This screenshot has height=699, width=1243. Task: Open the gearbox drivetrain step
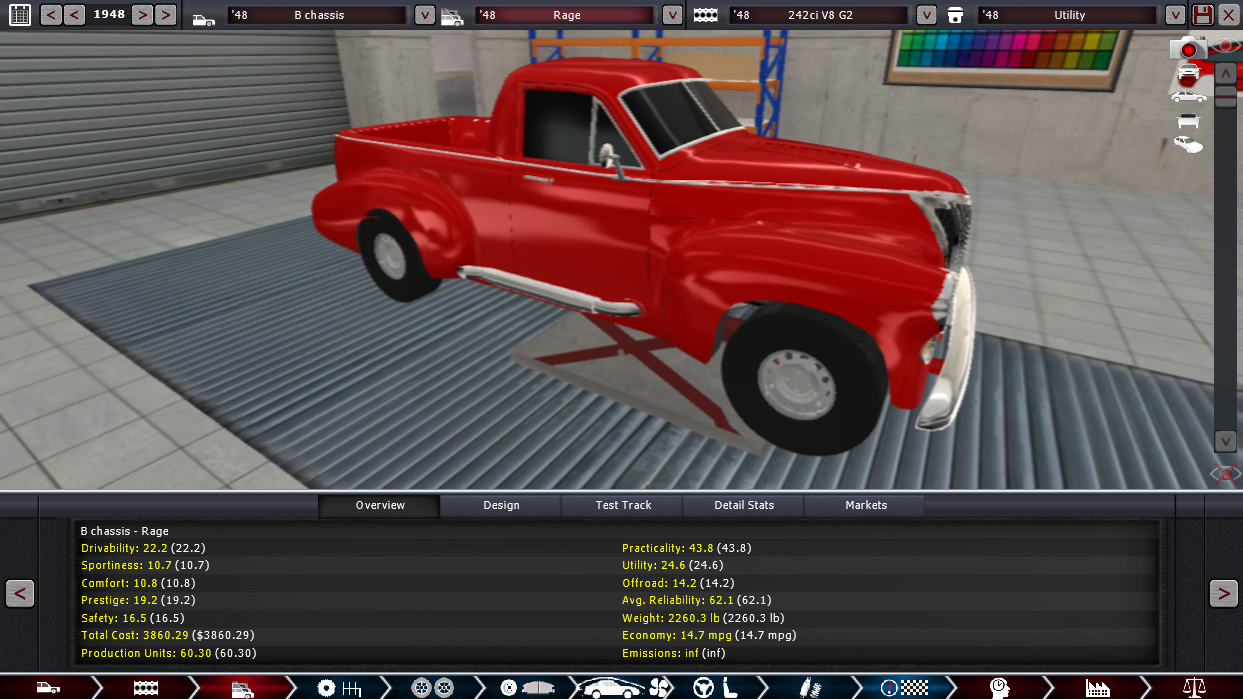(339, 687)
